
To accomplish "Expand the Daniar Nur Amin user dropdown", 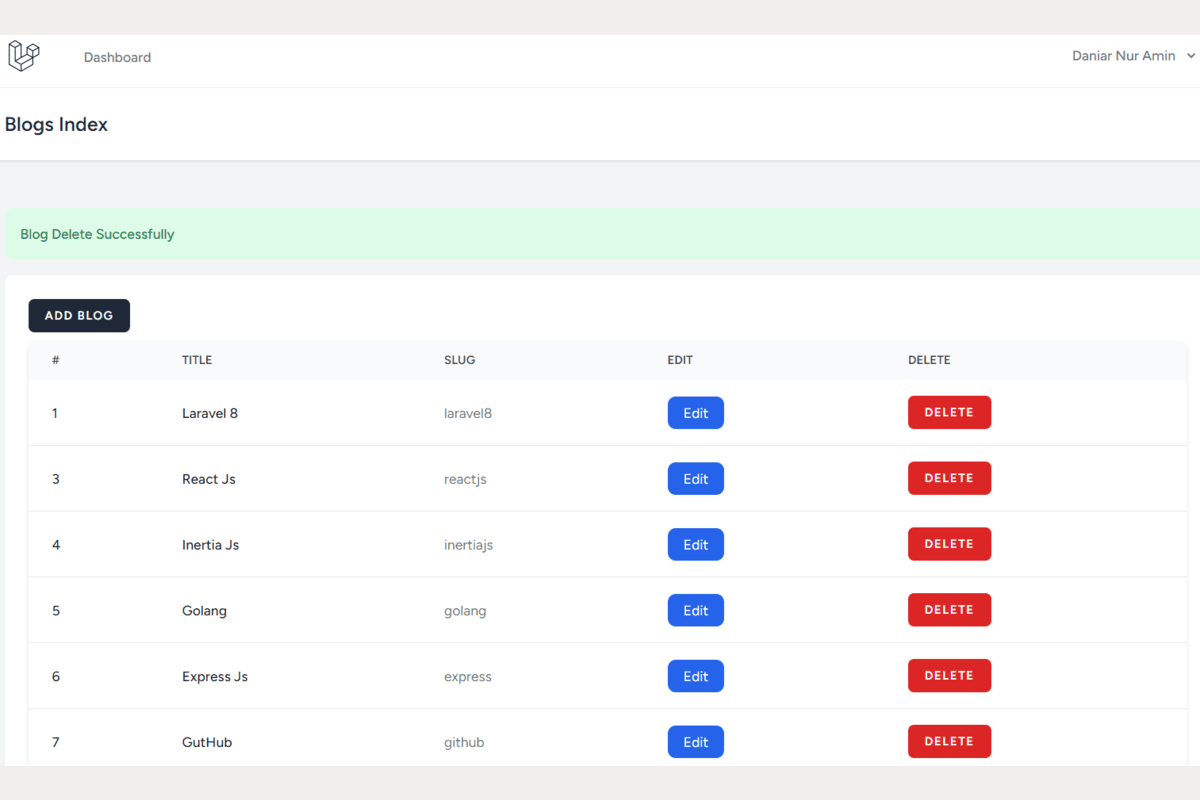I will click(x=1132, y=56).
